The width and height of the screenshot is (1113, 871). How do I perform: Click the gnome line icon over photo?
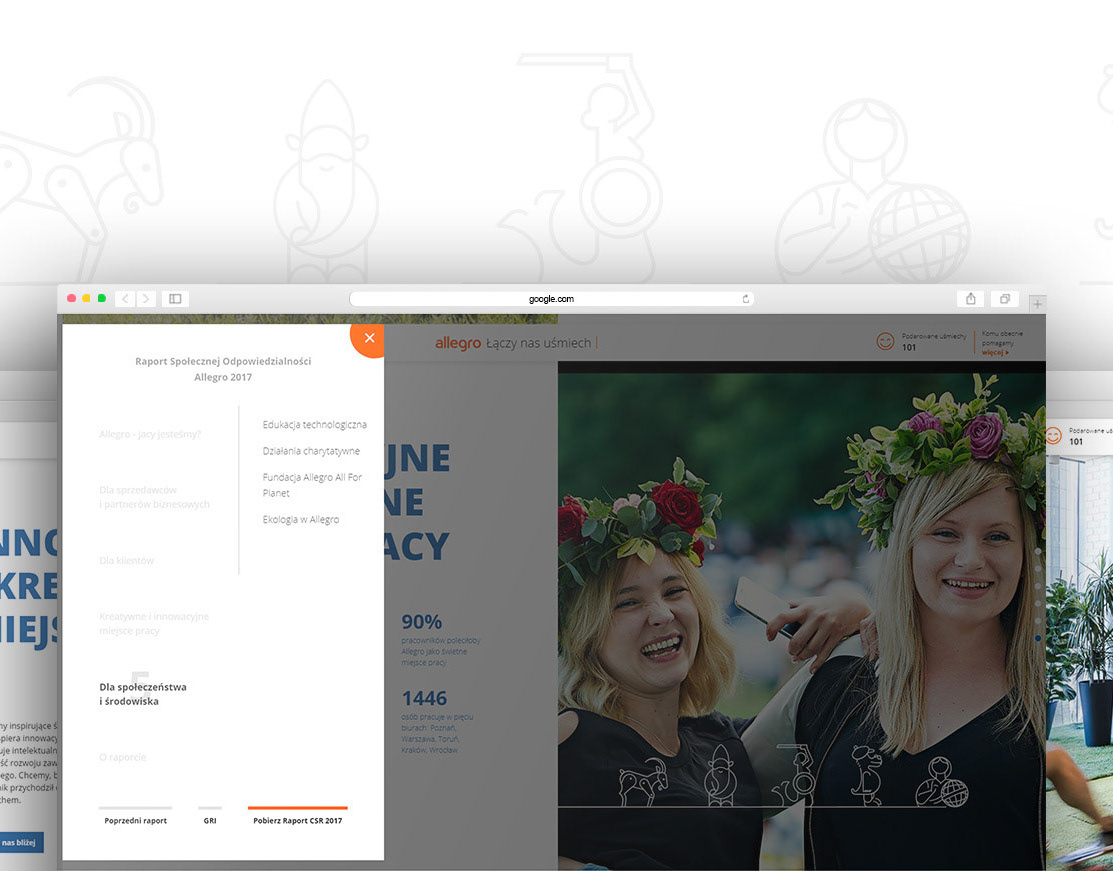tap(720, 775)
